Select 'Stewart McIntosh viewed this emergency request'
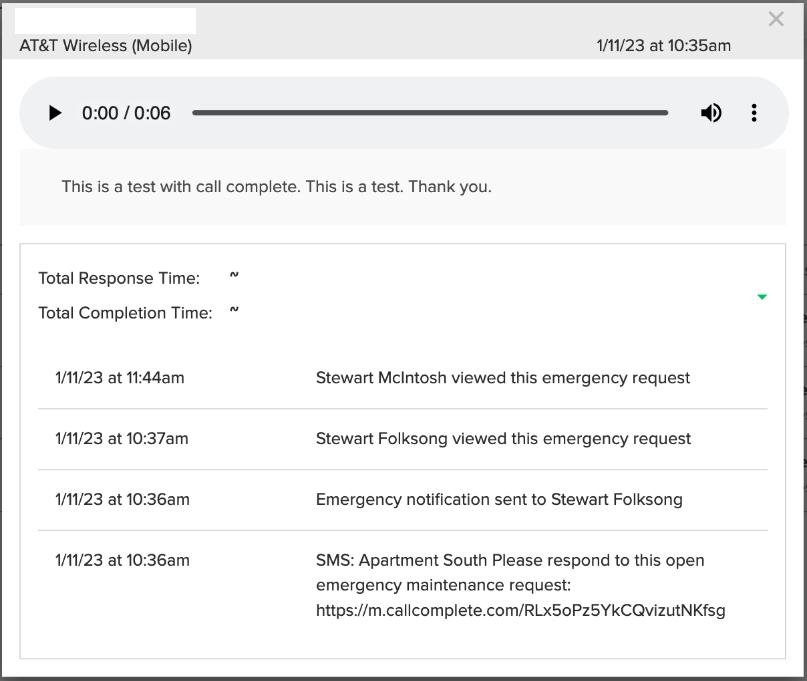 [502, 378]
